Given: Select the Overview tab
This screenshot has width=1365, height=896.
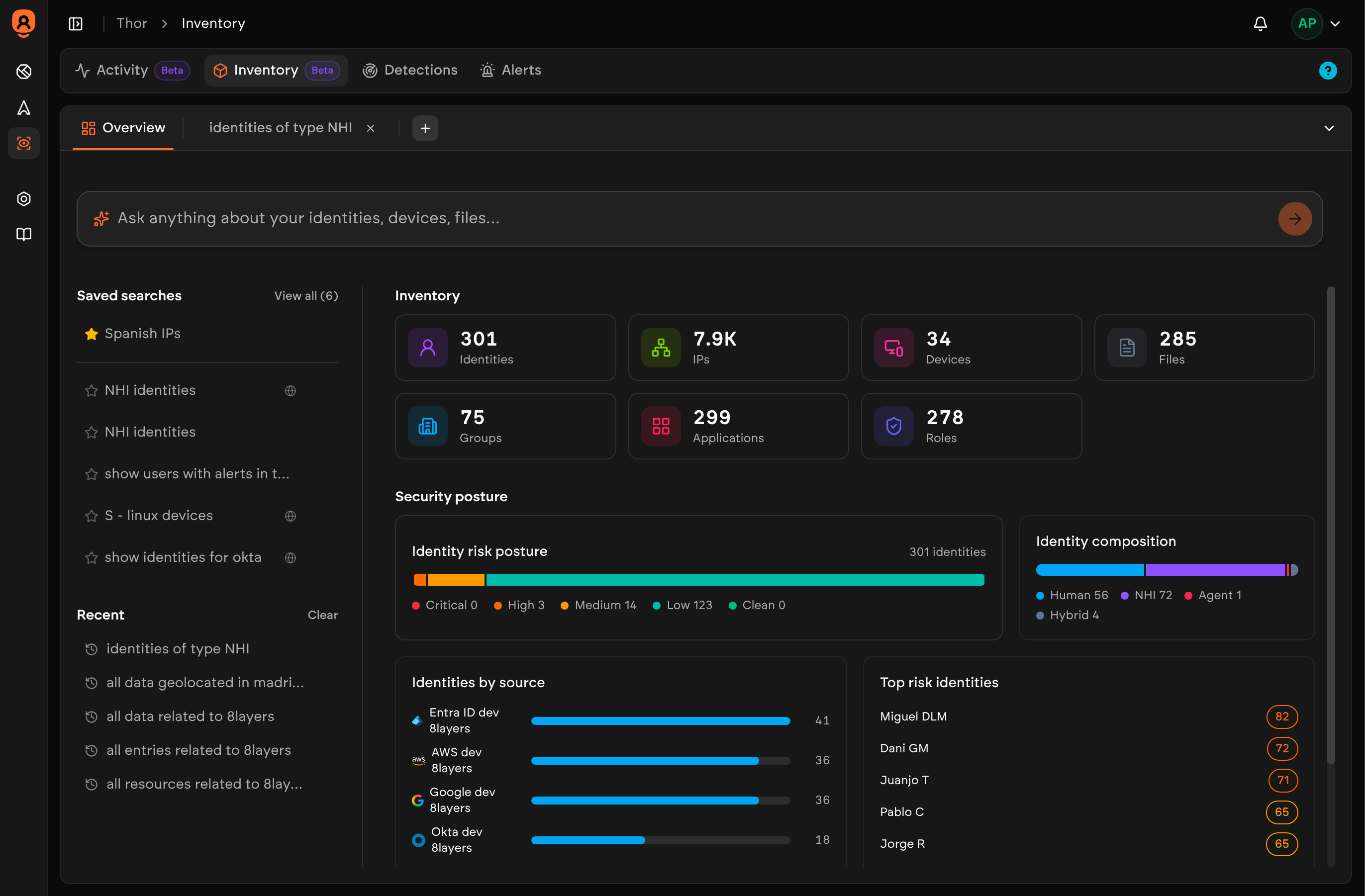Looking at the screenshot, I should point(123,128).
